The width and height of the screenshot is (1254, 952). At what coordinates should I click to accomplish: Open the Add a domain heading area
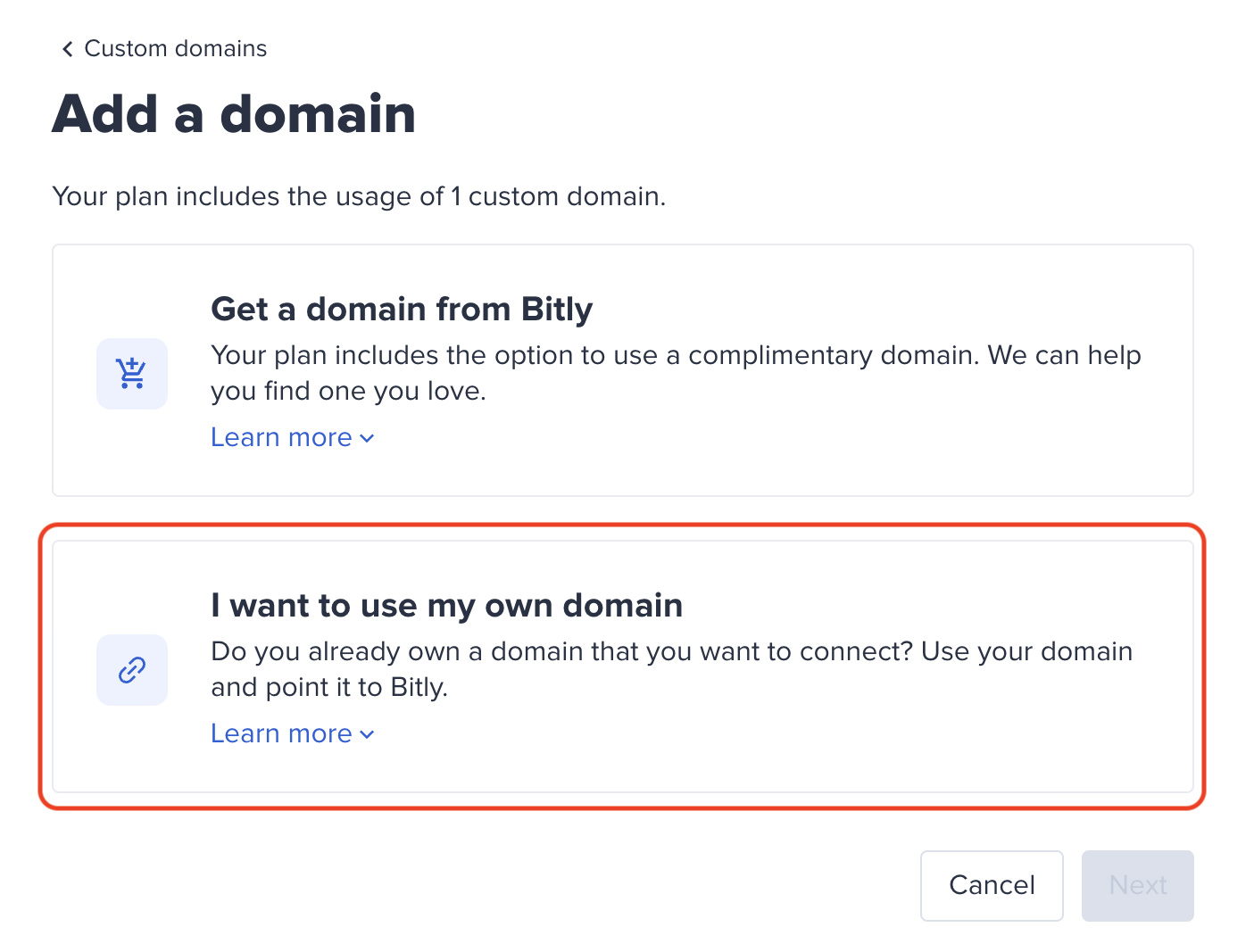click(235, 113)
